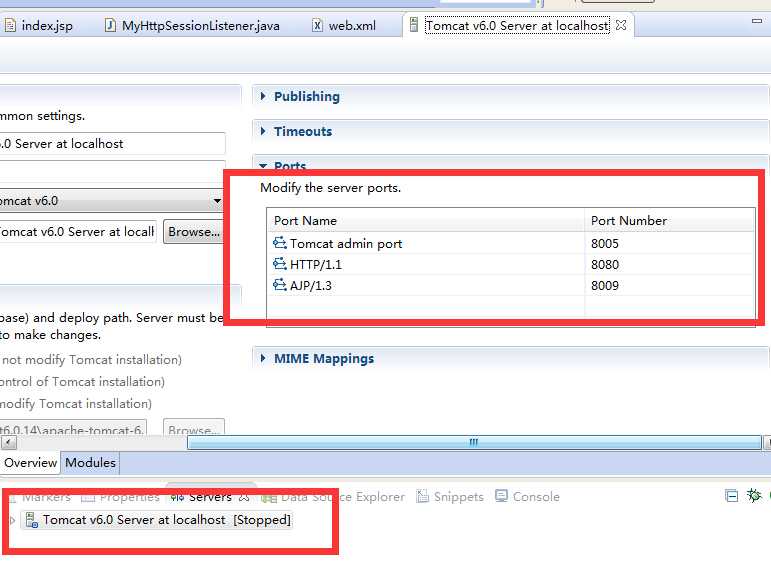Click the configuration path text field
The height and width of the screenshot is (570, 771).
pyautogui.click(x=78, y=232)
